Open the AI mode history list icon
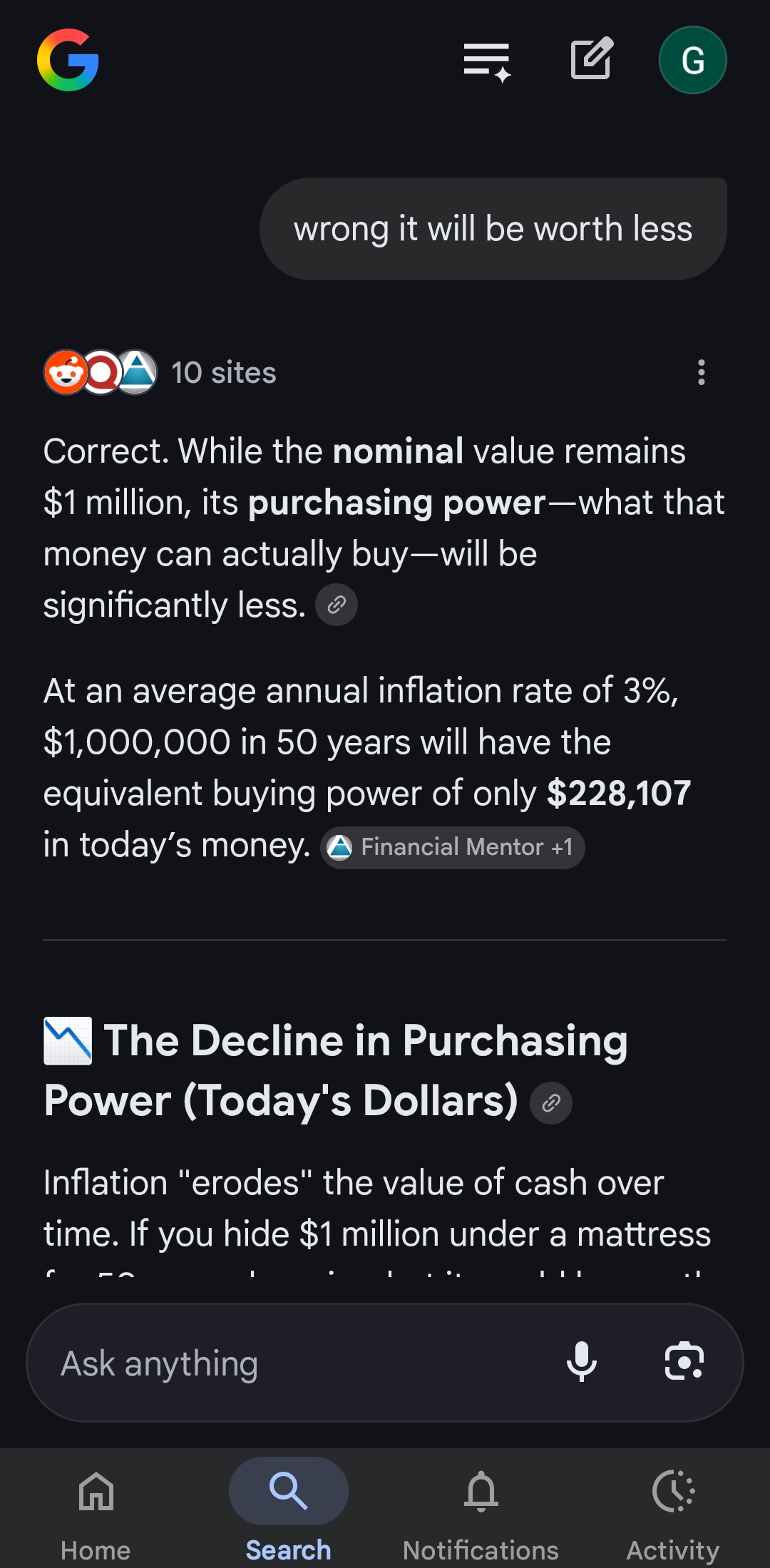770x1568 pixels. (x=488, y=61)
